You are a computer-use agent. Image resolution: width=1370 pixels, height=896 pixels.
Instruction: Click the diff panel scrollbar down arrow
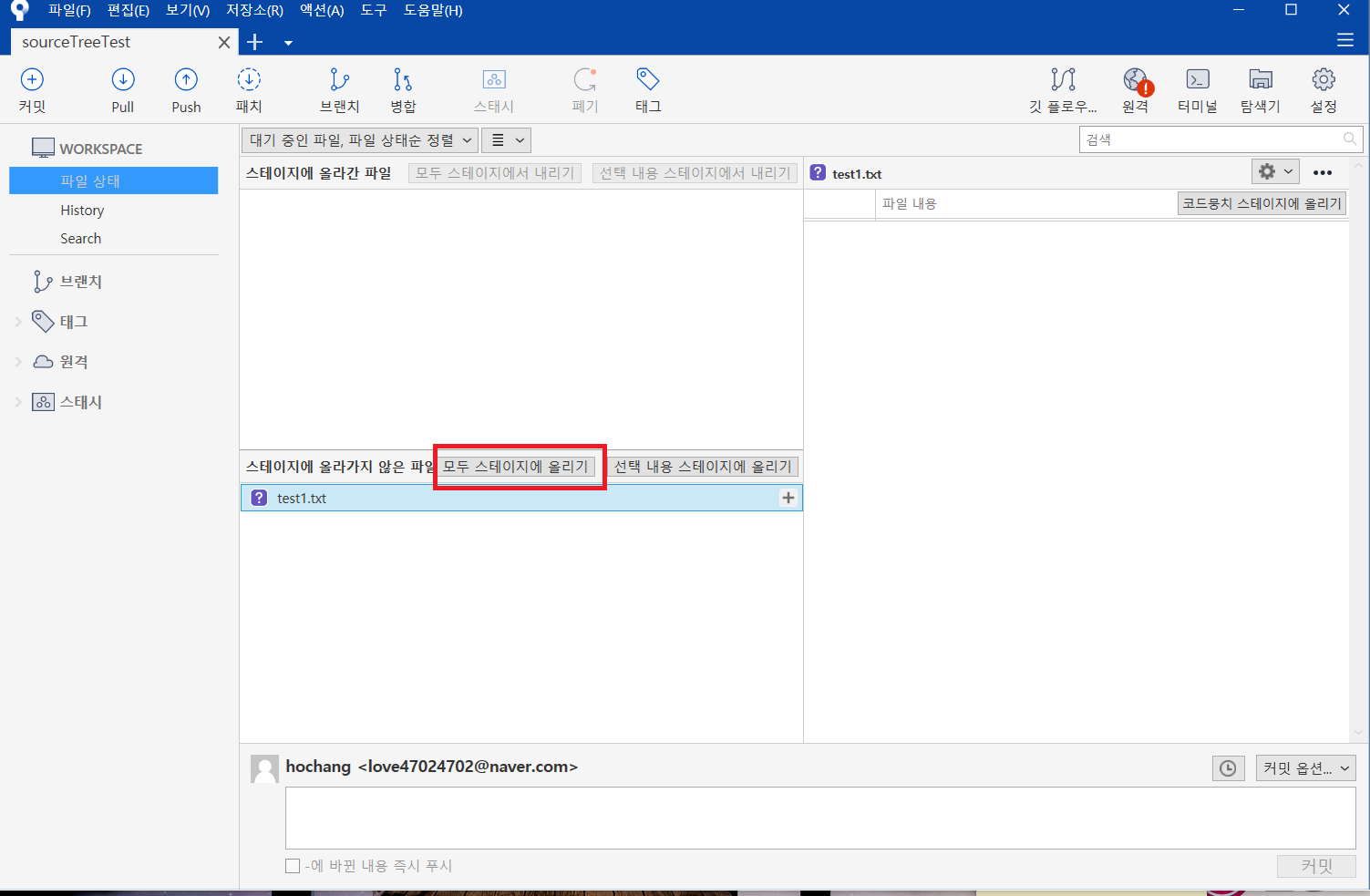(x=1359, y=733)
